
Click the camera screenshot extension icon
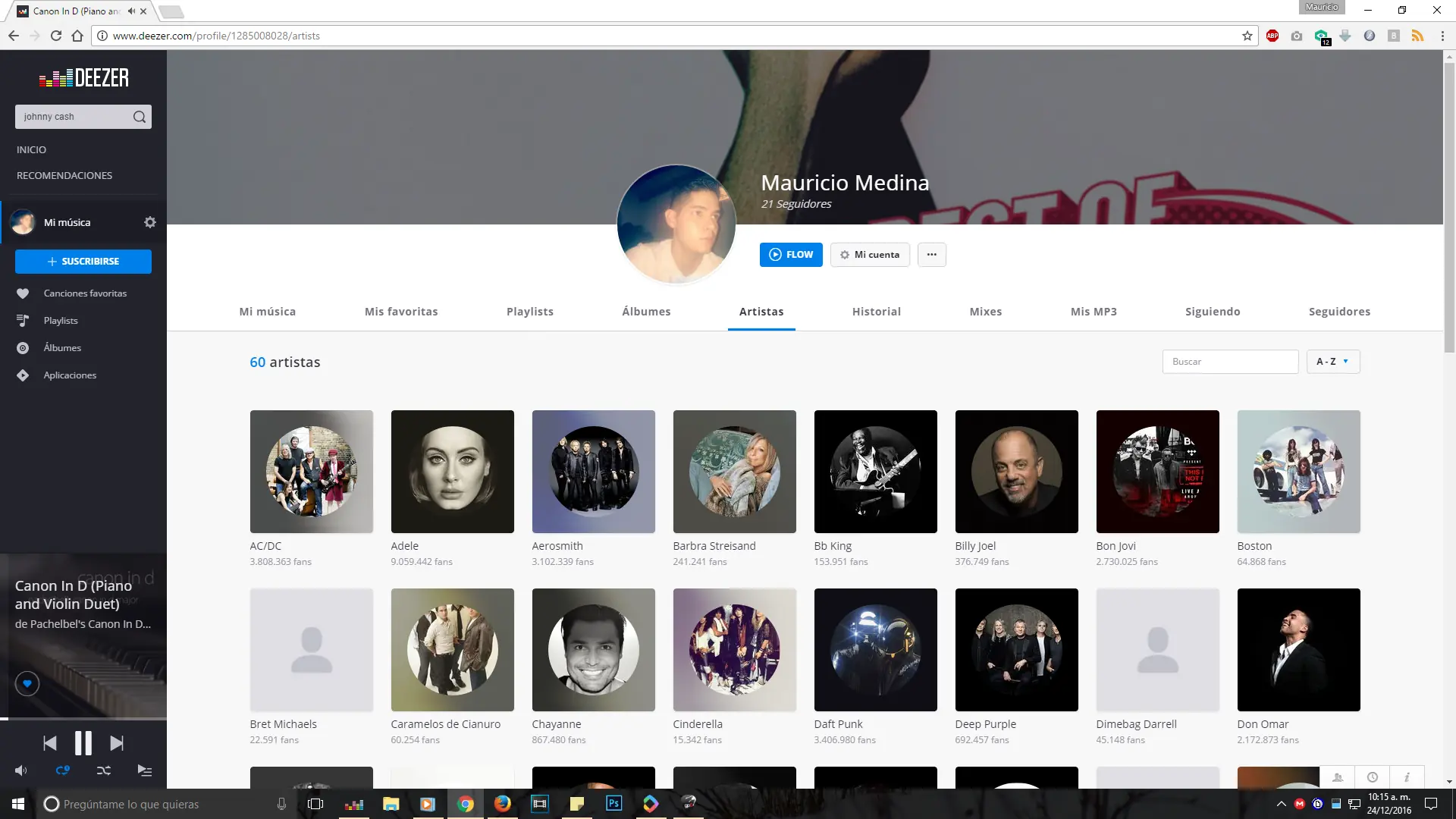pyautogui.click(x=1297, y=36)
